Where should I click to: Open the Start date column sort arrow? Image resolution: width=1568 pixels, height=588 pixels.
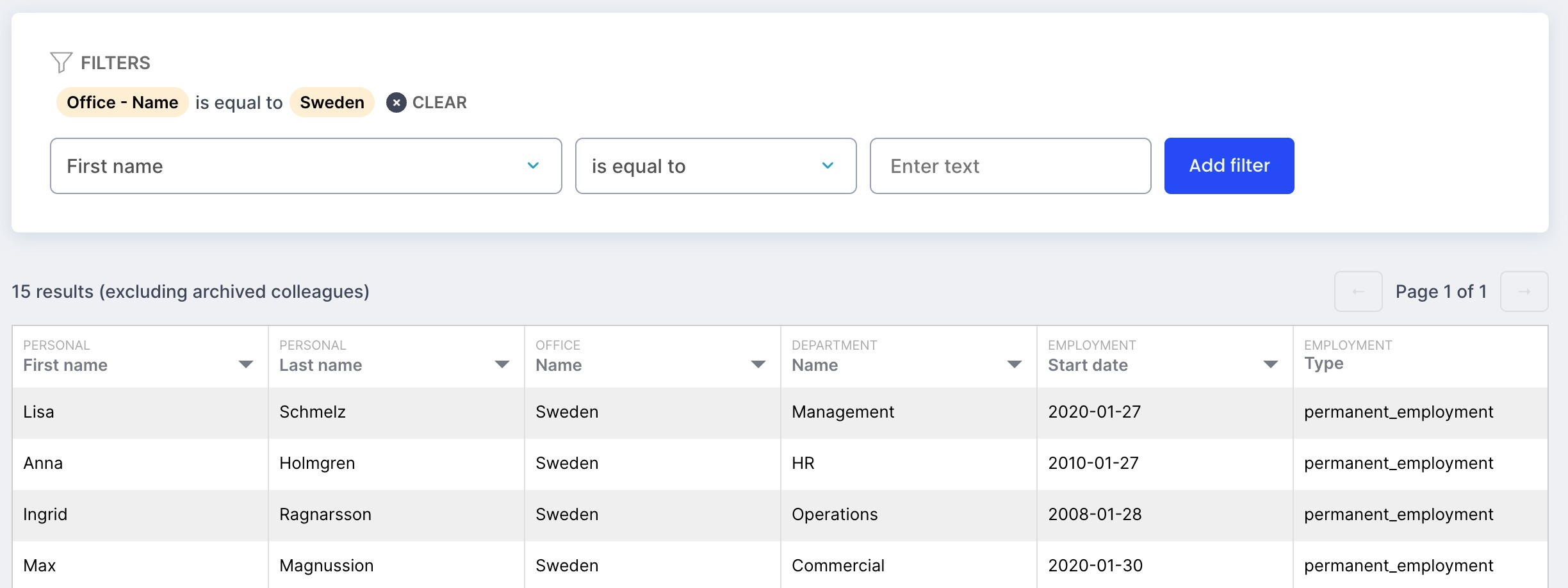pyautogui.click(x=1270, y=364)
